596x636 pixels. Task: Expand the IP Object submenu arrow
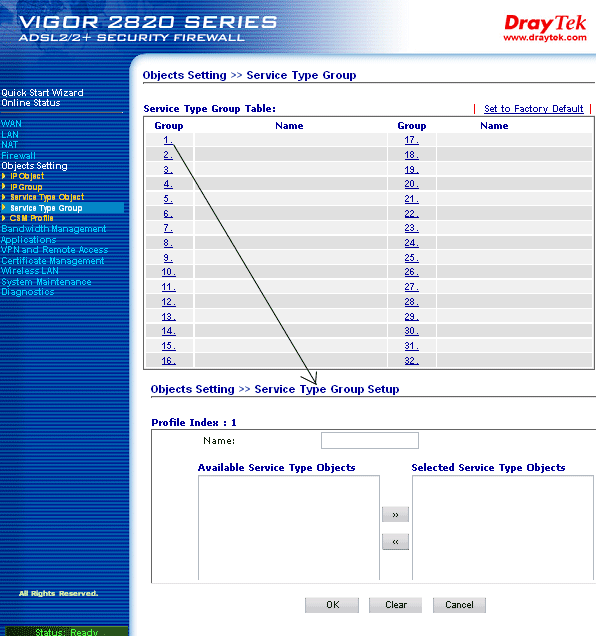(x=4, y=176)
